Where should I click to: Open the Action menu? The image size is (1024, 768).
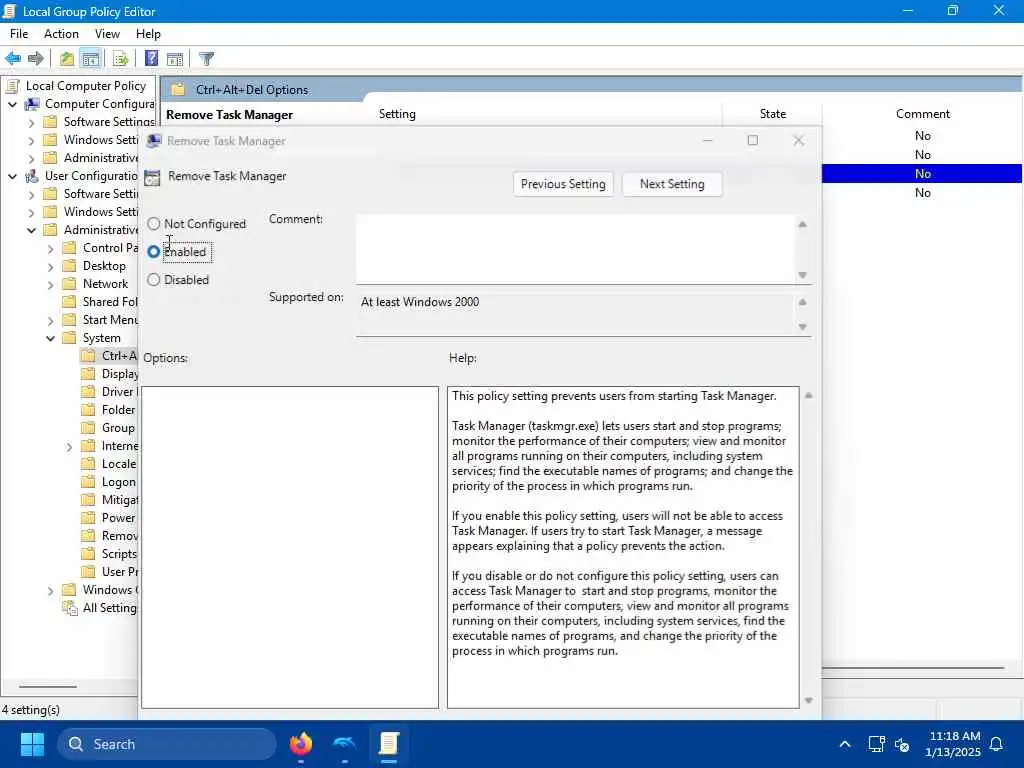pos(61,34)
